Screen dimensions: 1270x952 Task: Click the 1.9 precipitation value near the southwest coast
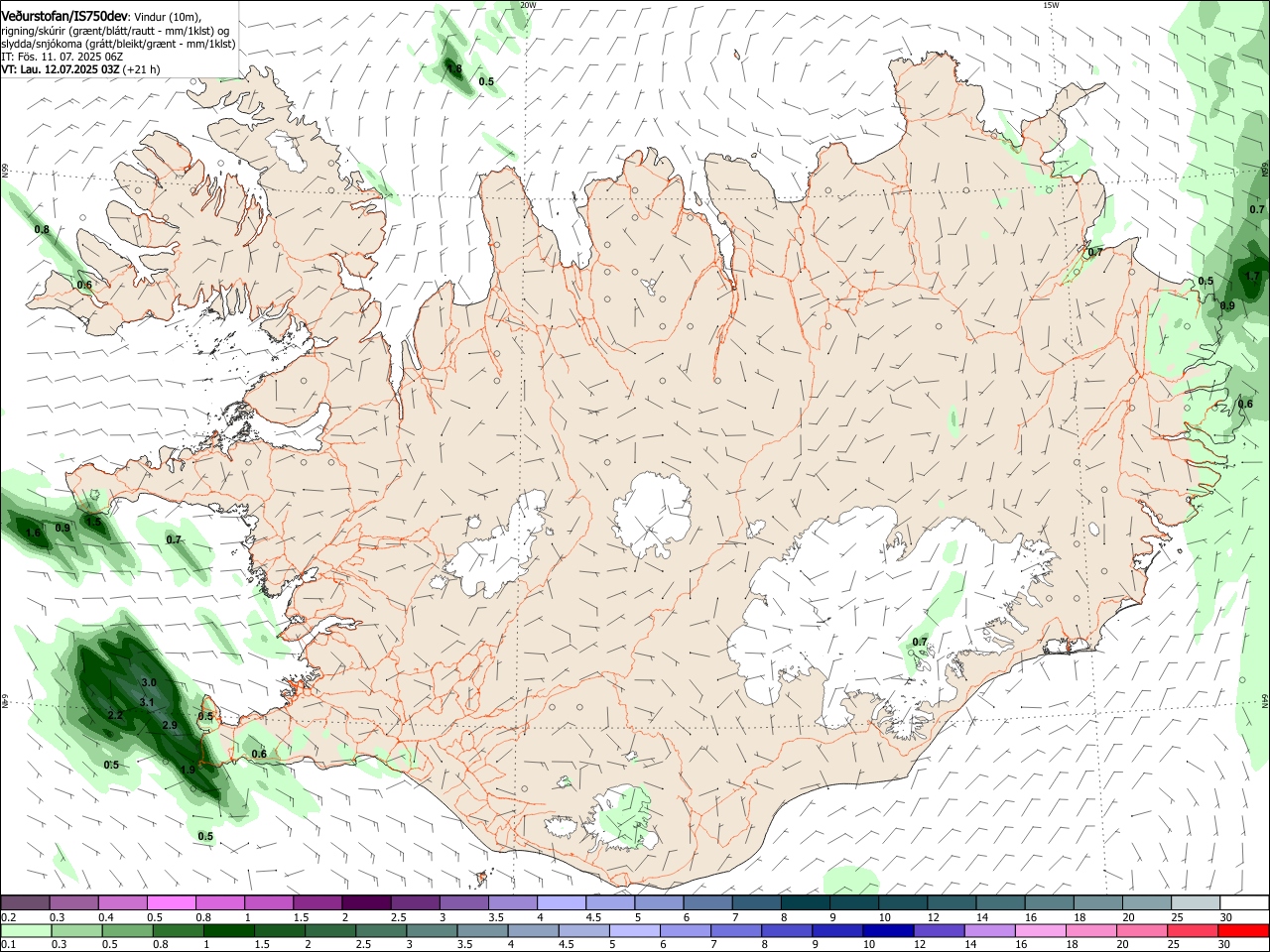[188, 770]
